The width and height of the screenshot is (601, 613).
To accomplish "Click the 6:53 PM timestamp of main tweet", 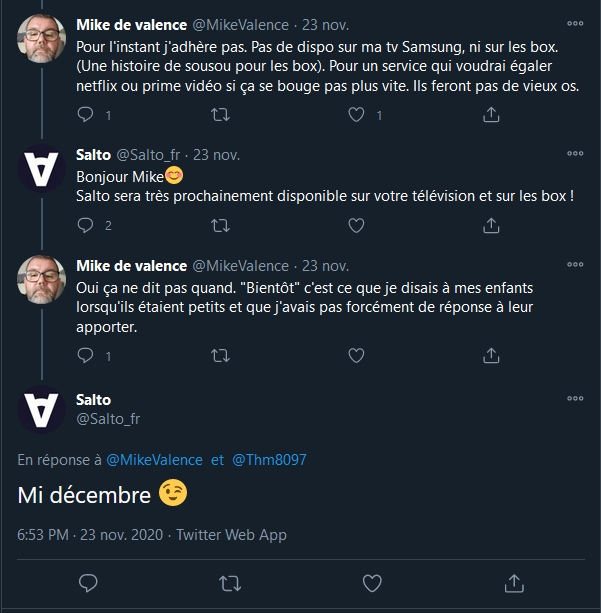I will [x=44, y=534].
